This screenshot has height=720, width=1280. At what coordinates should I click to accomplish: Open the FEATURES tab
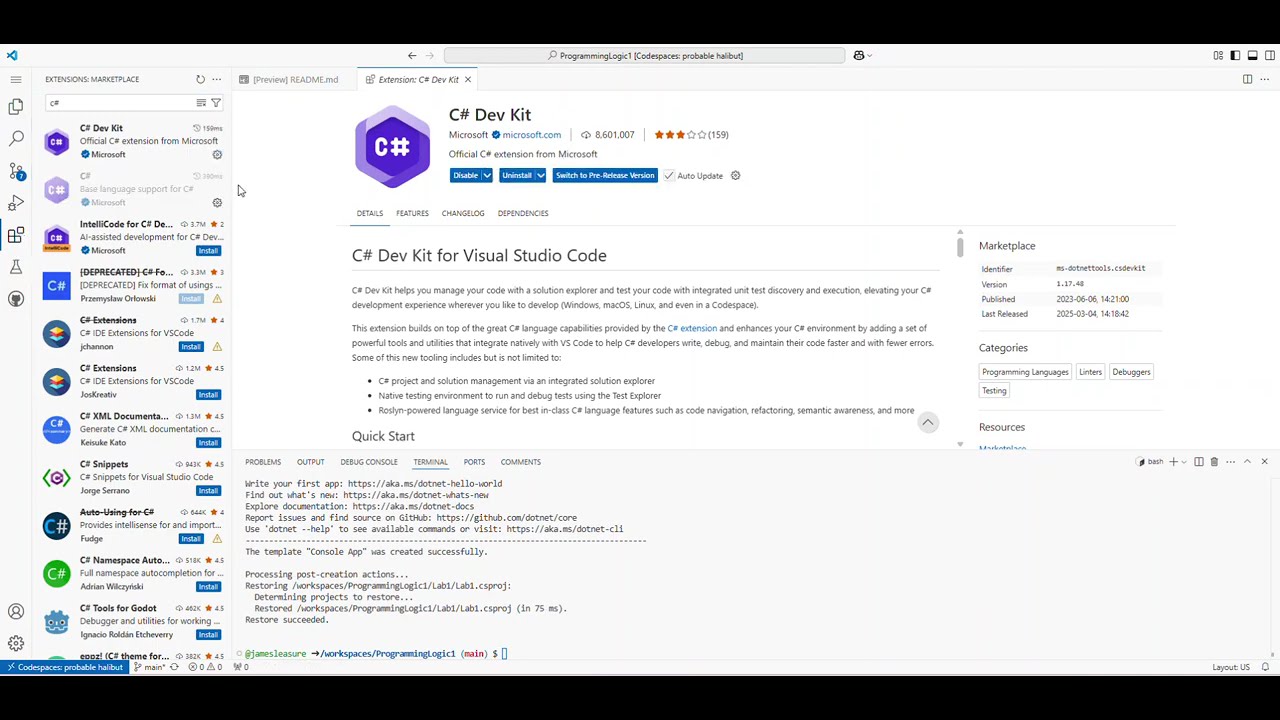click(x=412, y=213)
